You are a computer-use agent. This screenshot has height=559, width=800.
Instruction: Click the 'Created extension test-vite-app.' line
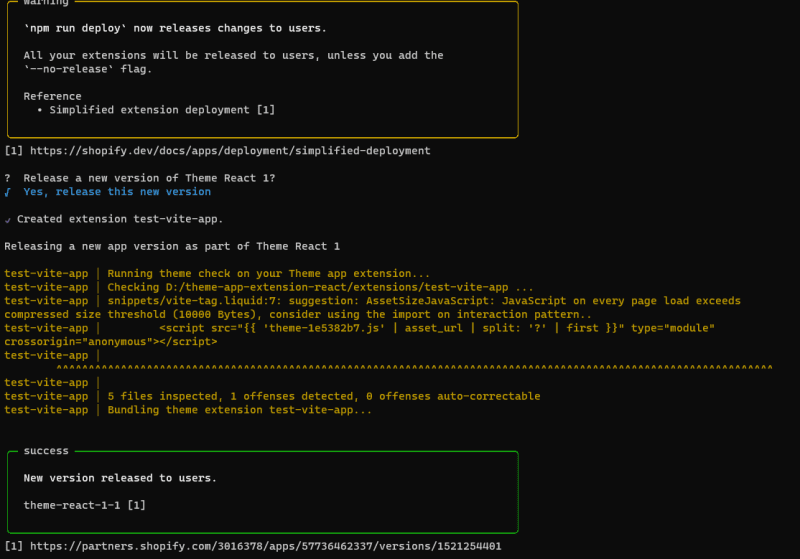tap(120, 219)
